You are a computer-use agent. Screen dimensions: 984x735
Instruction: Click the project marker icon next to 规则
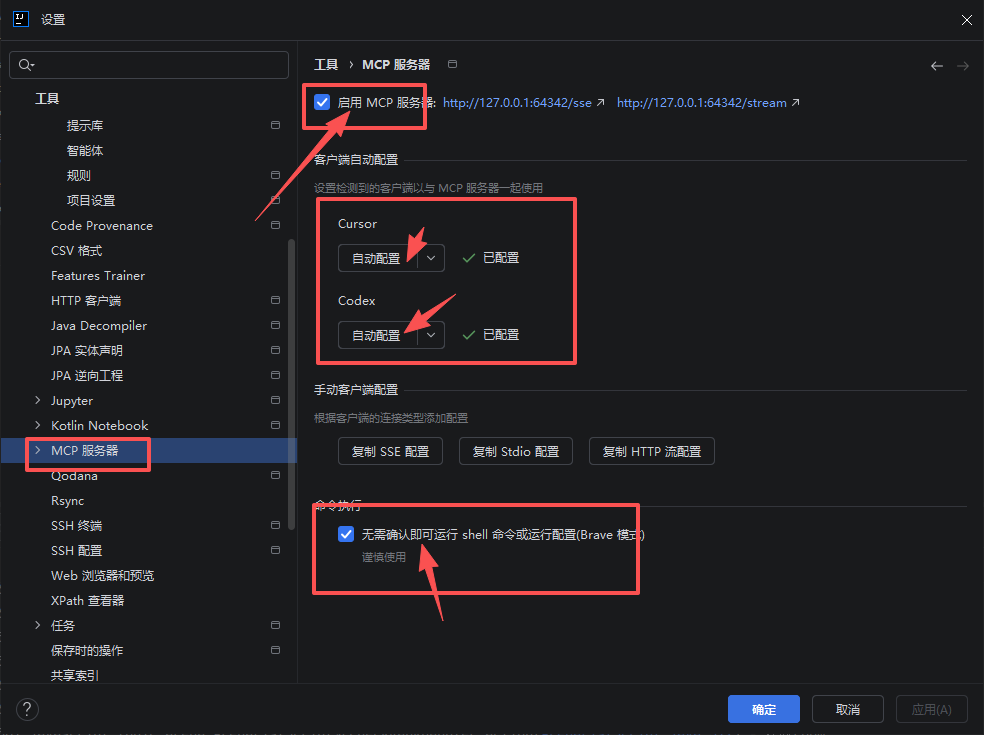[x=275, y=175]
